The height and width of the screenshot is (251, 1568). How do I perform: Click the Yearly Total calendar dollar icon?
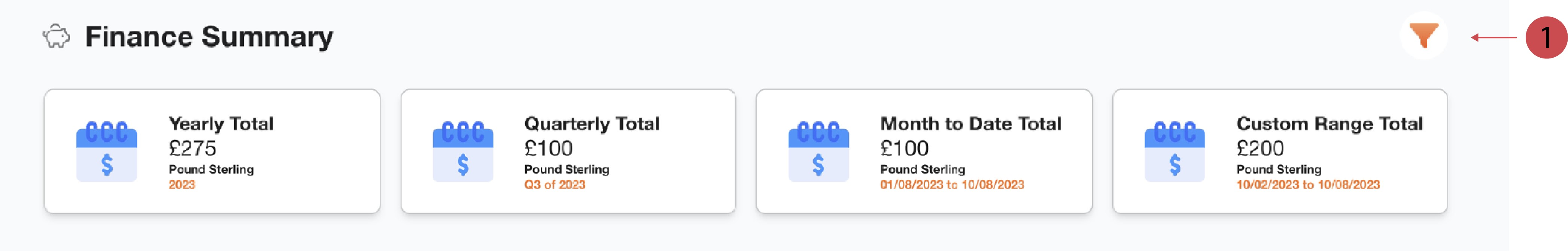pos(107,151)
